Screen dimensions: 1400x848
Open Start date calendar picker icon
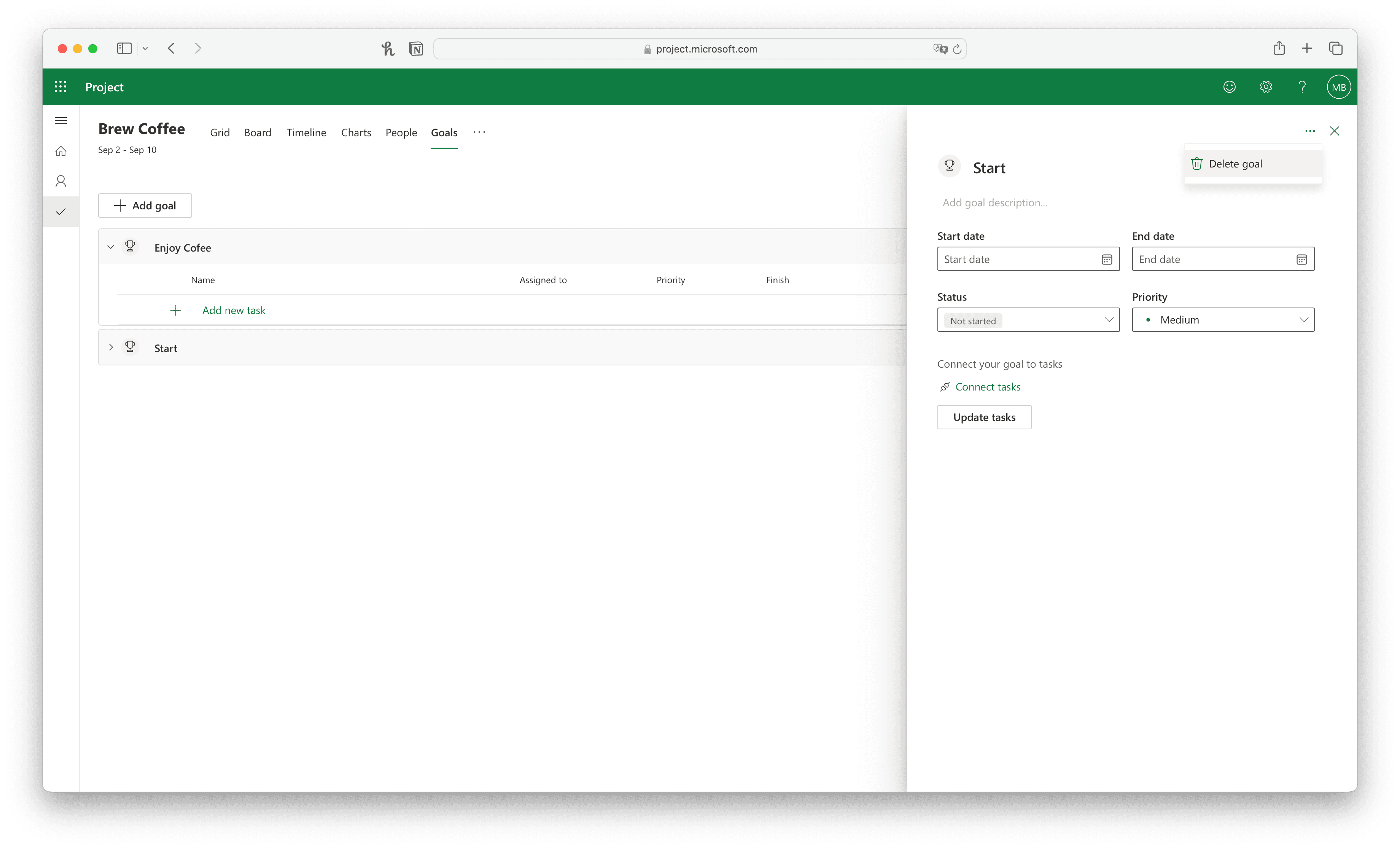(x=1106, y=260)
